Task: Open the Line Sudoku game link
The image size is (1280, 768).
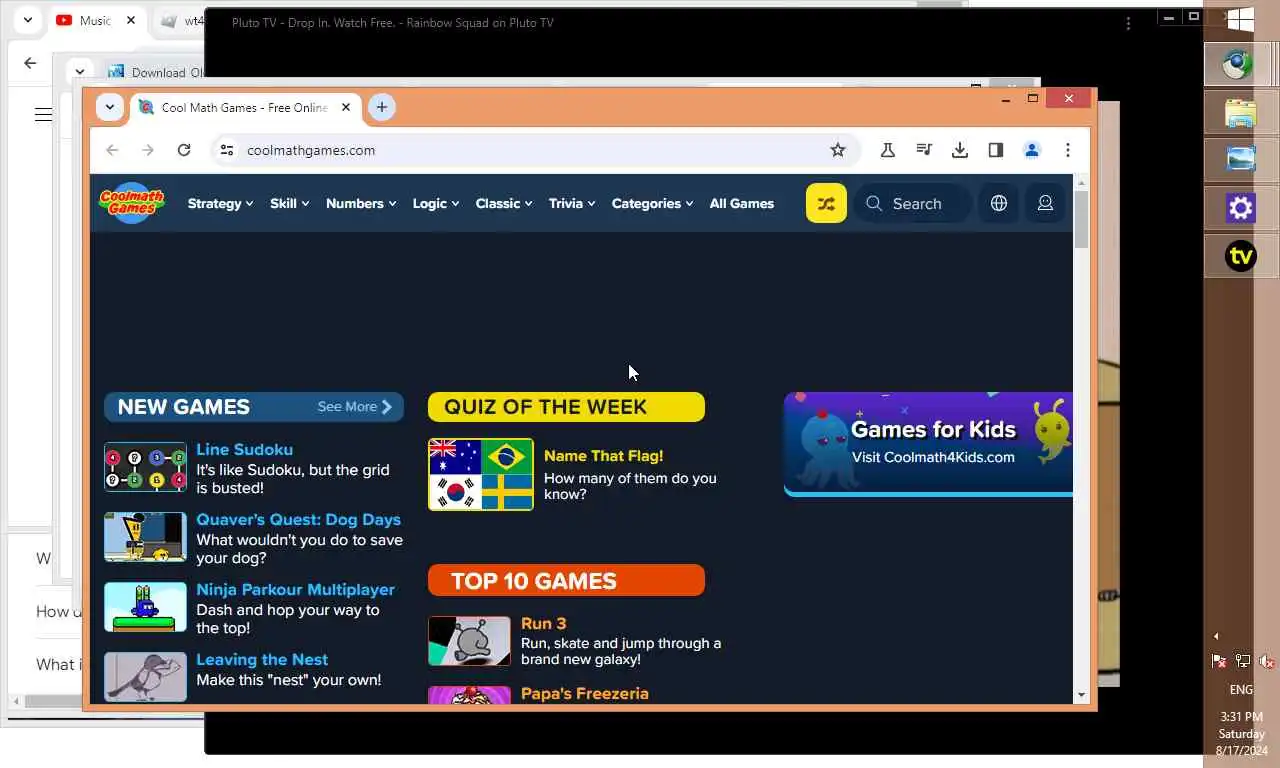Action: click(x=244, y=450)
